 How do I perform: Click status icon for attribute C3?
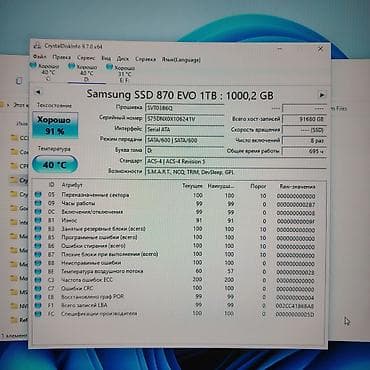point(38,280)
